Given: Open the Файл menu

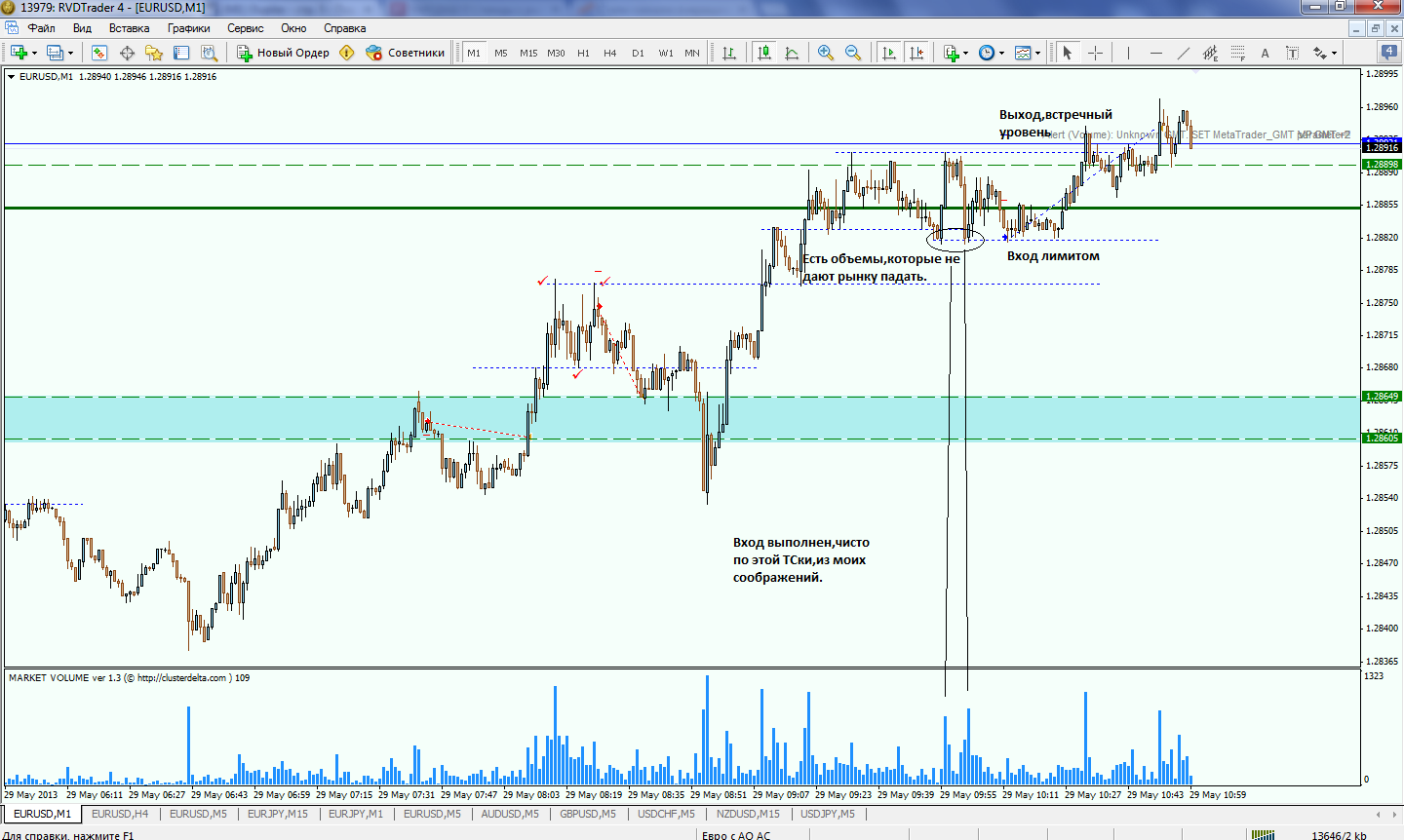Looking at the screenshot, I should coord(41,28).
